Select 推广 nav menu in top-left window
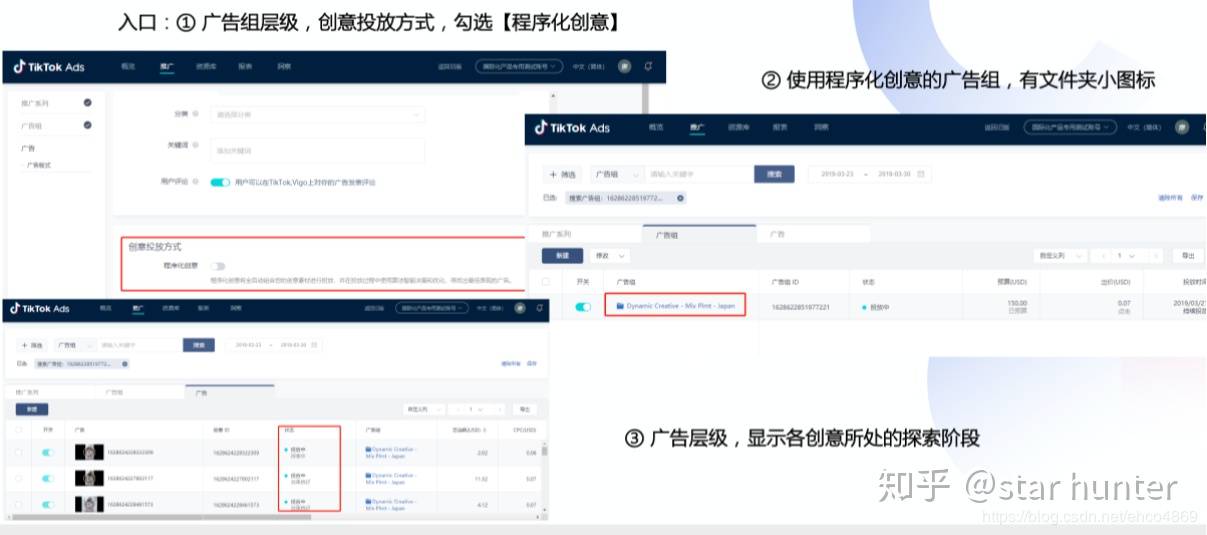The width and height of the screenshot is (1207, 535). pyautogui.click(x=165, y=67)
